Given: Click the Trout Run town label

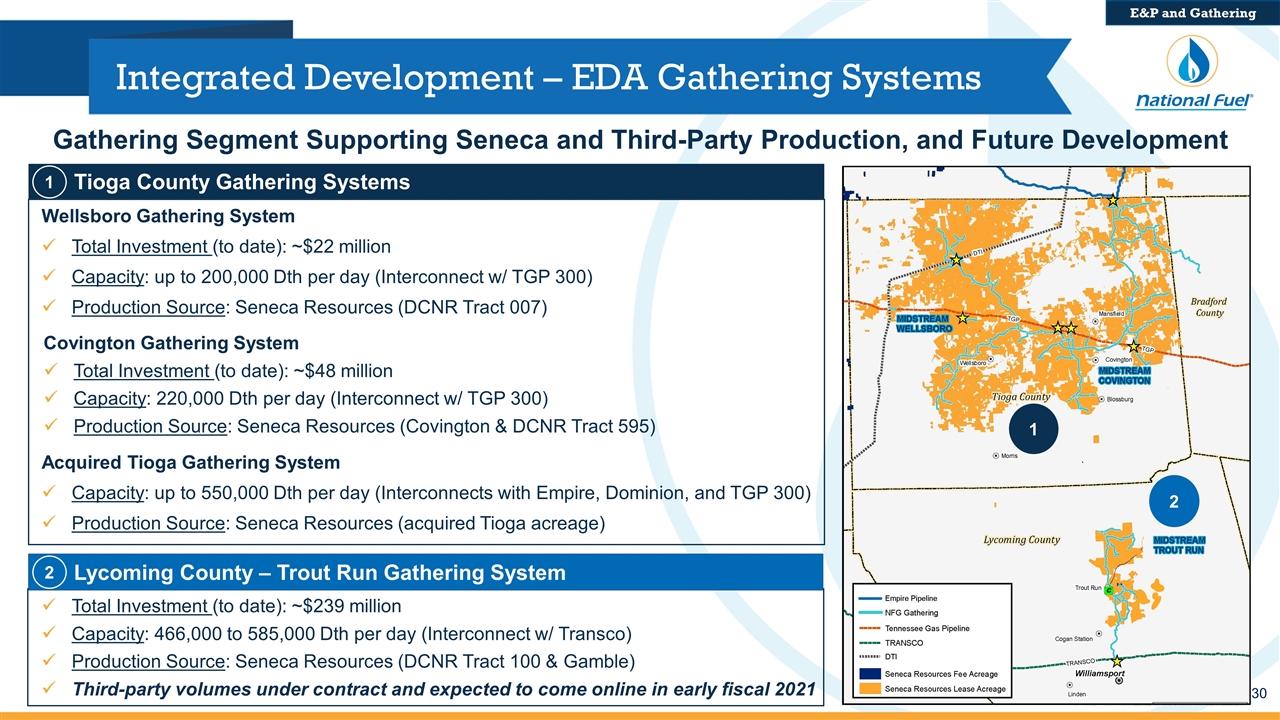Looking at the screenshot, I should [x=1088, y=588].
